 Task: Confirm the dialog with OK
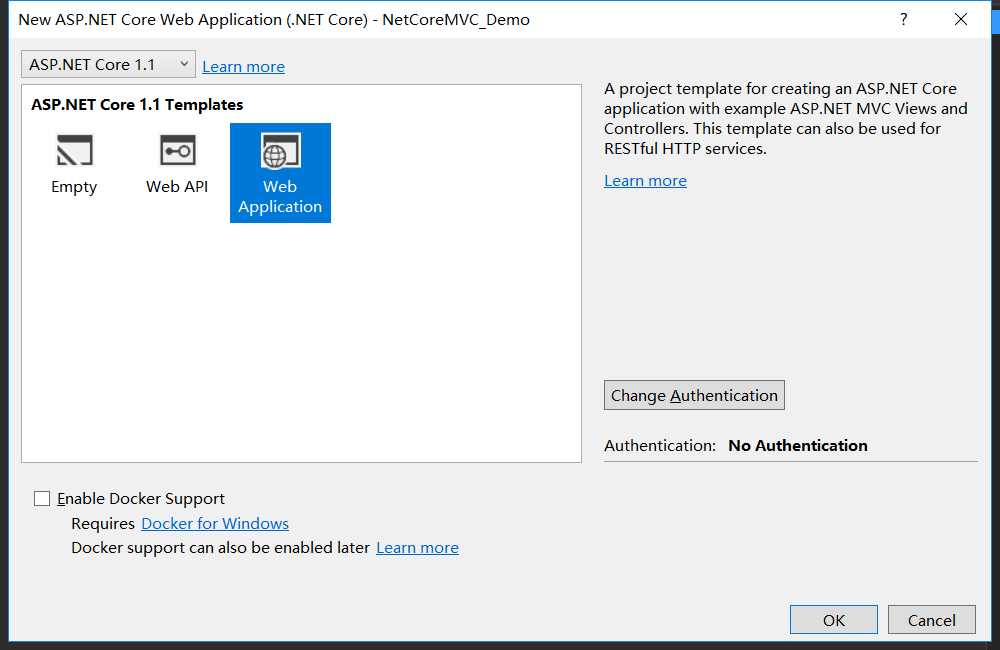click(x=833, y=620)
